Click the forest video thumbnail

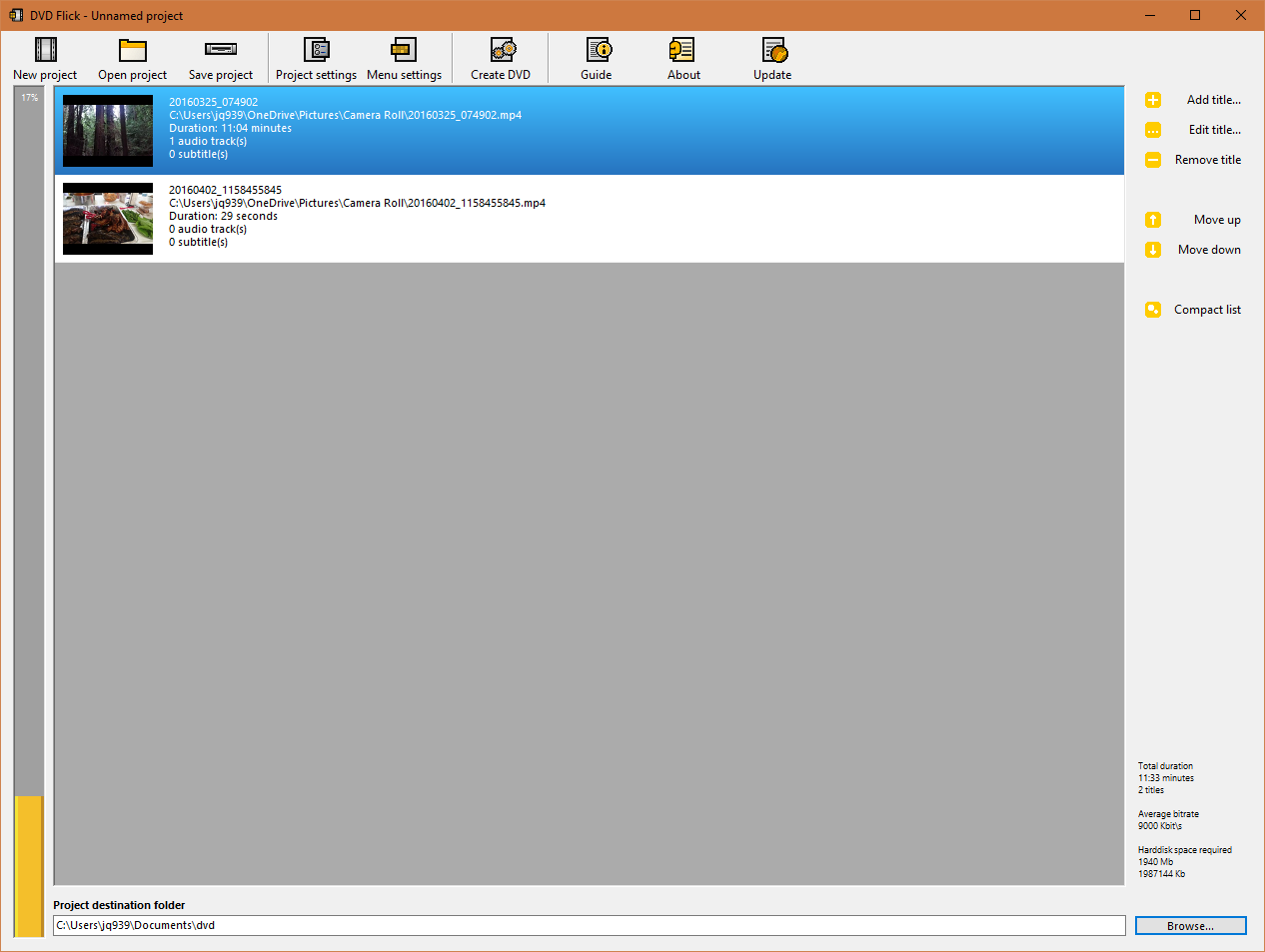[107, 131]
